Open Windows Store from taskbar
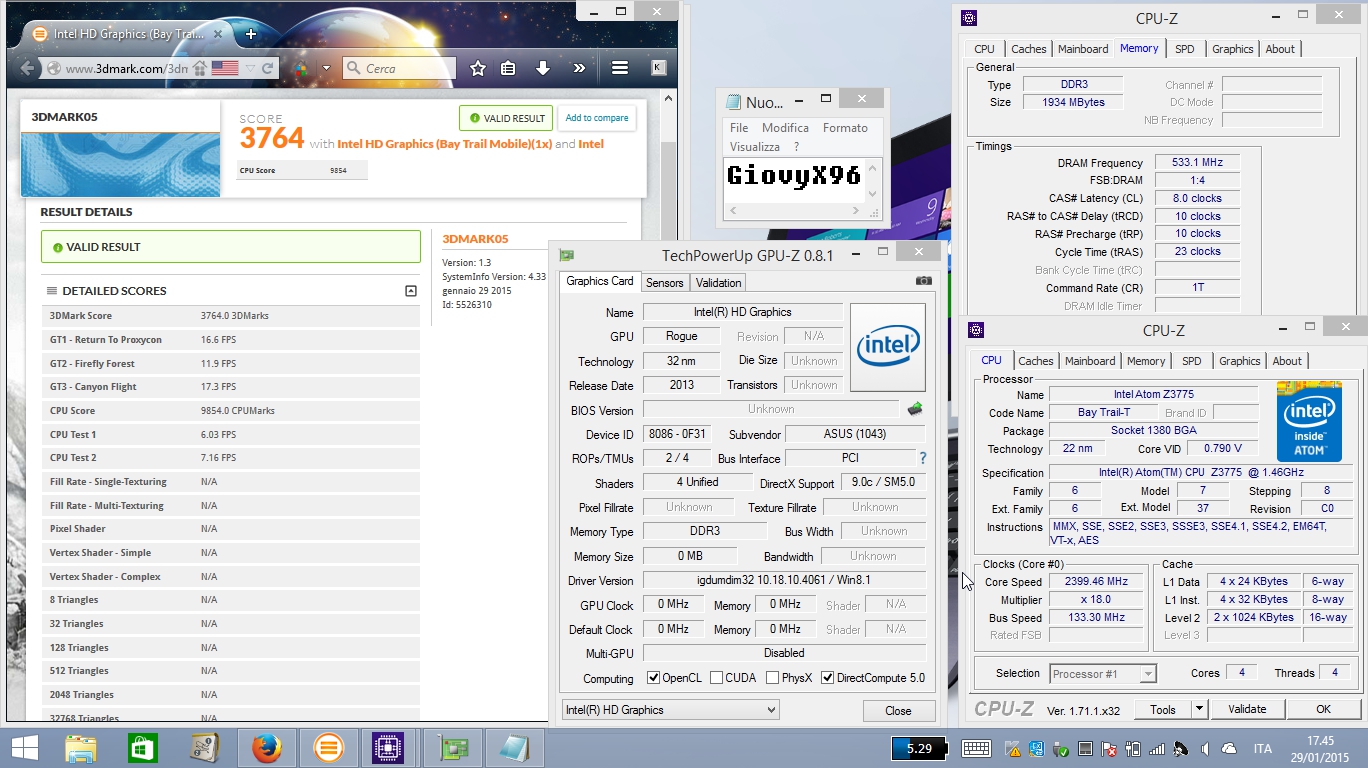This screenshot has width=1368, height=768. [143, 747]
